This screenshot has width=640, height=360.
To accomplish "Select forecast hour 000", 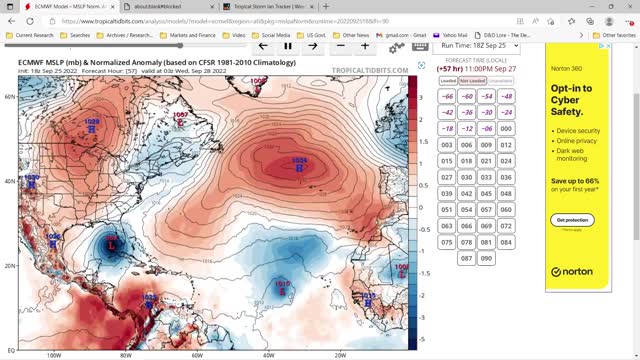I will 506,129.
